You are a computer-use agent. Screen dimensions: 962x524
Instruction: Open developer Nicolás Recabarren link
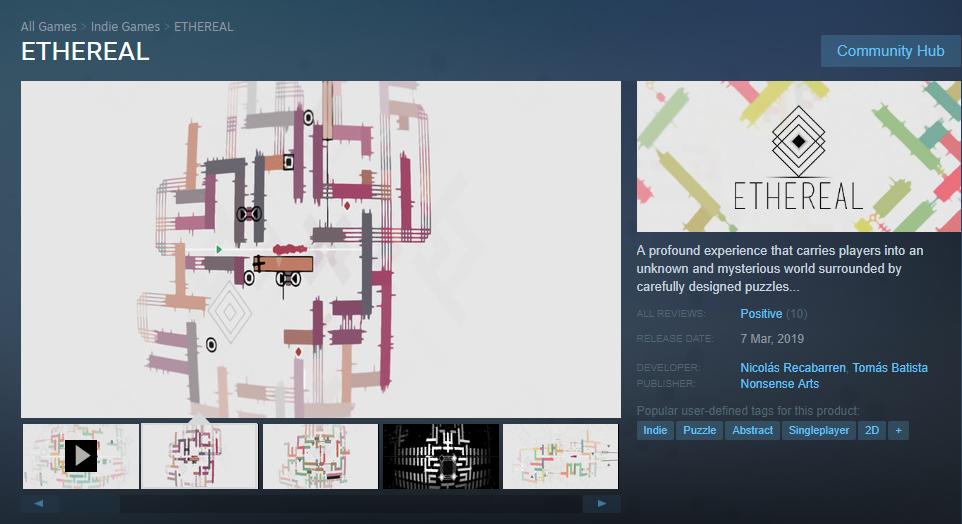pyautogui.click(x=793, y=368)
